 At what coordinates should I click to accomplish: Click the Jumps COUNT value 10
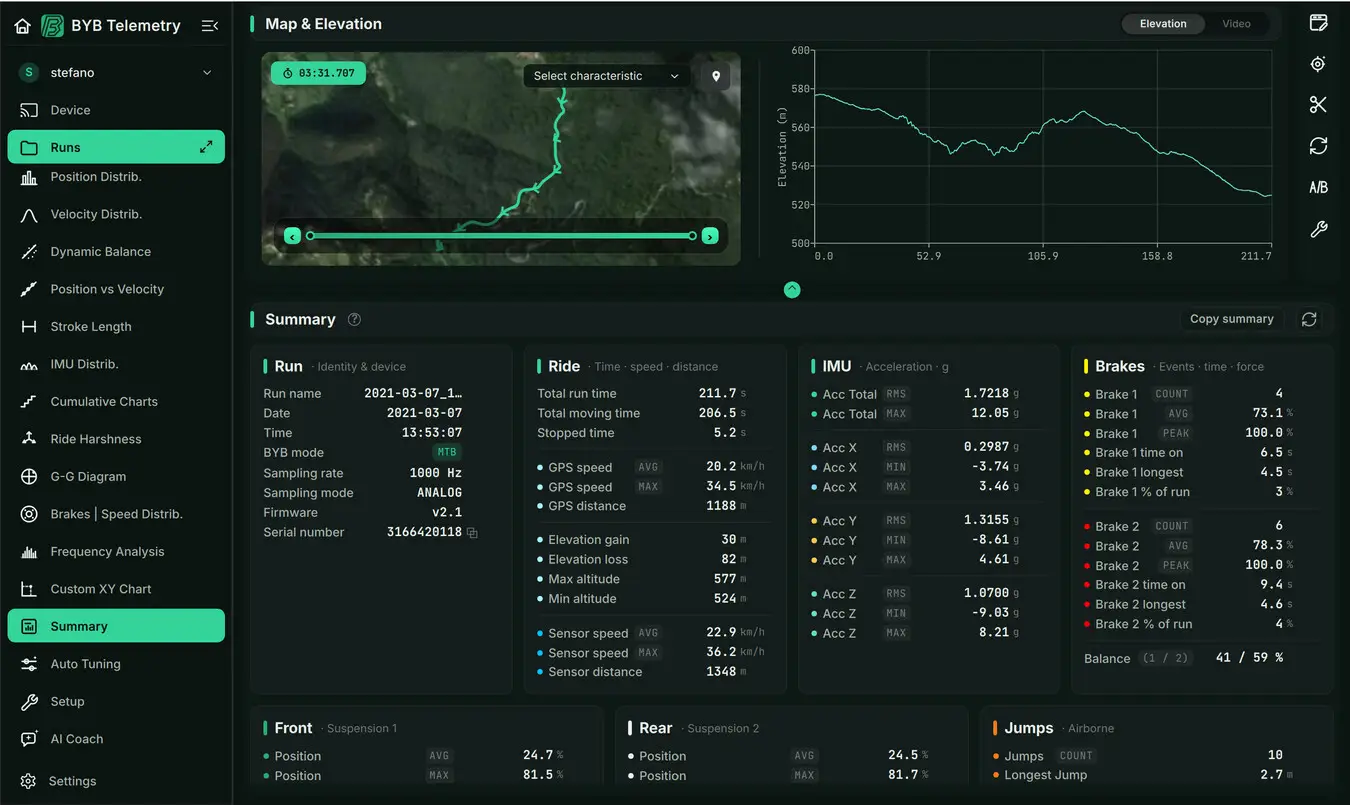[1275, 755]
